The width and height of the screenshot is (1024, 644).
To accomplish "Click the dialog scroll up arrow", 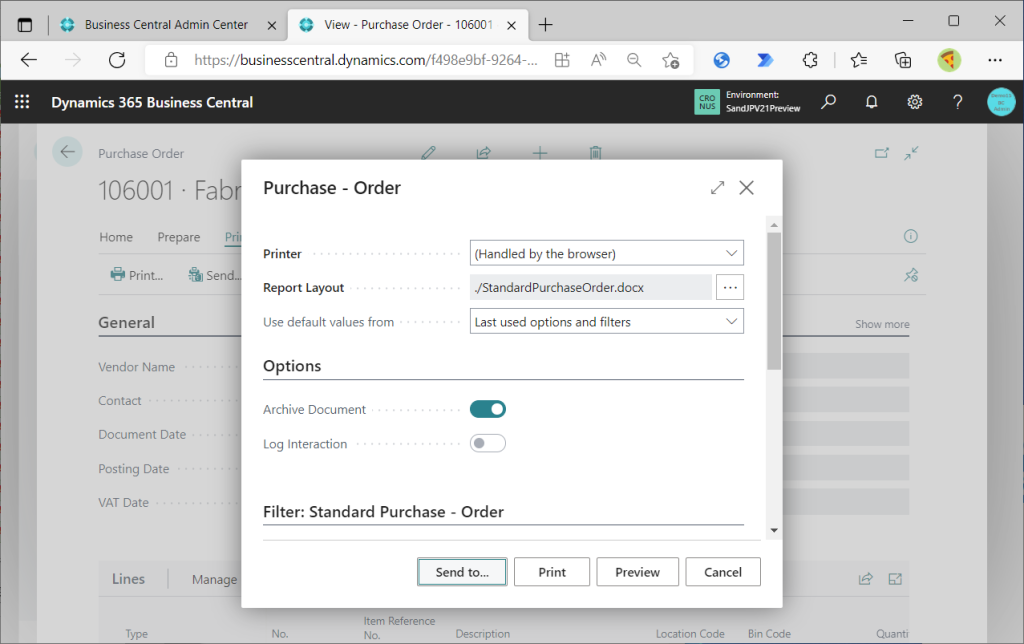I will pos(774,225).
